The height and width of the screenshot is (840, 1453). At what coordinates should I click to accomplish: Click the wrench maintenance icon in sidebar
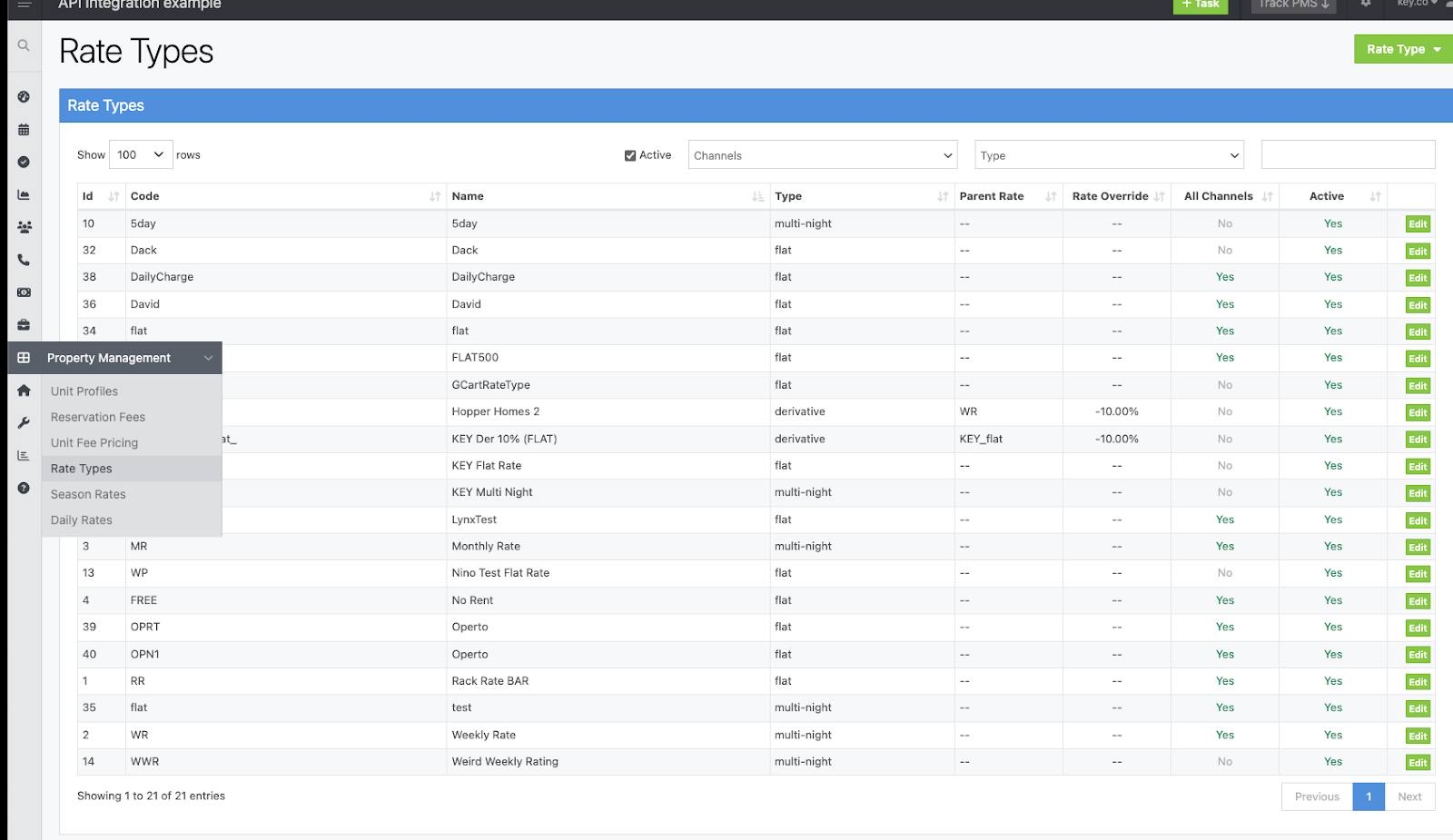(x=24, y=423)
